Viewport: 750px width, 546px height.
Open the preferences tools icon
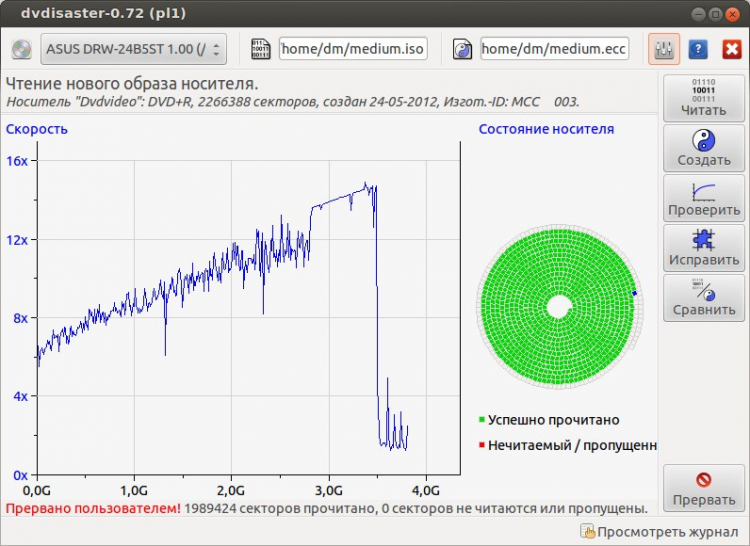click(x=664, y=49)
